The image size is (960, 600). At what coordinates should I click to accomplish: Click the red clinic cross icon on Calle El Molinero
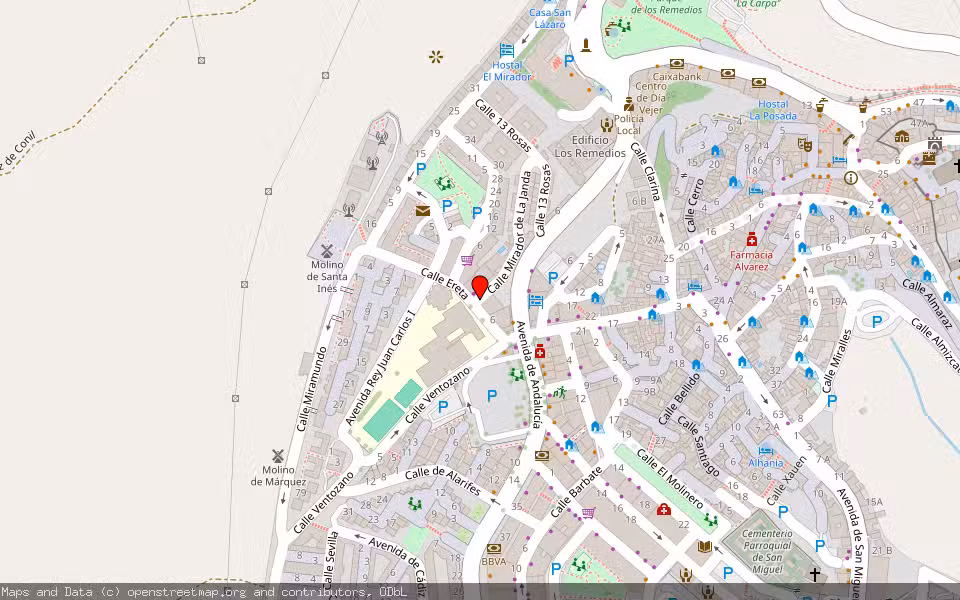coord(664,509)
